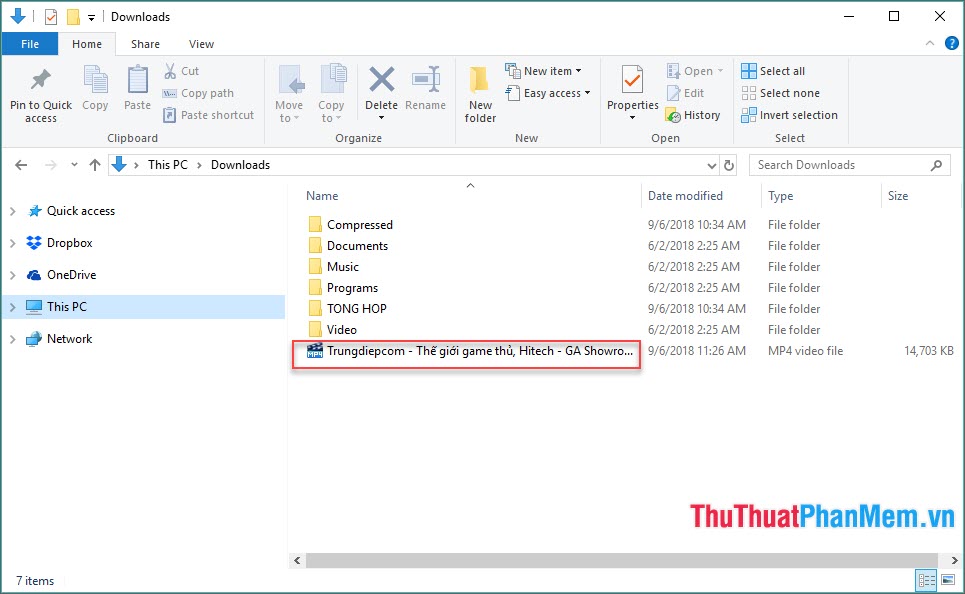Open the New item dropdown
Image resolution: width=965 pixels, height=594 pixels.
545,70
